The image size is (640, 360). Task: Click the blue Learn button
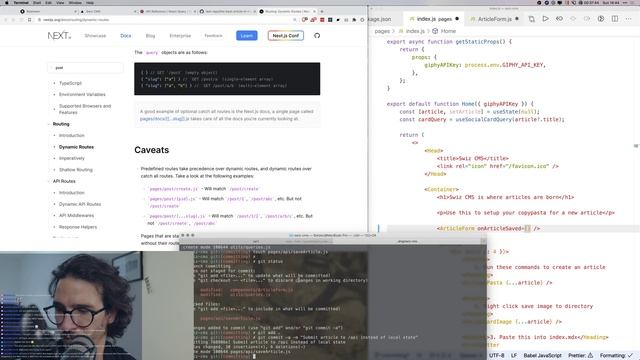point(247,36)
